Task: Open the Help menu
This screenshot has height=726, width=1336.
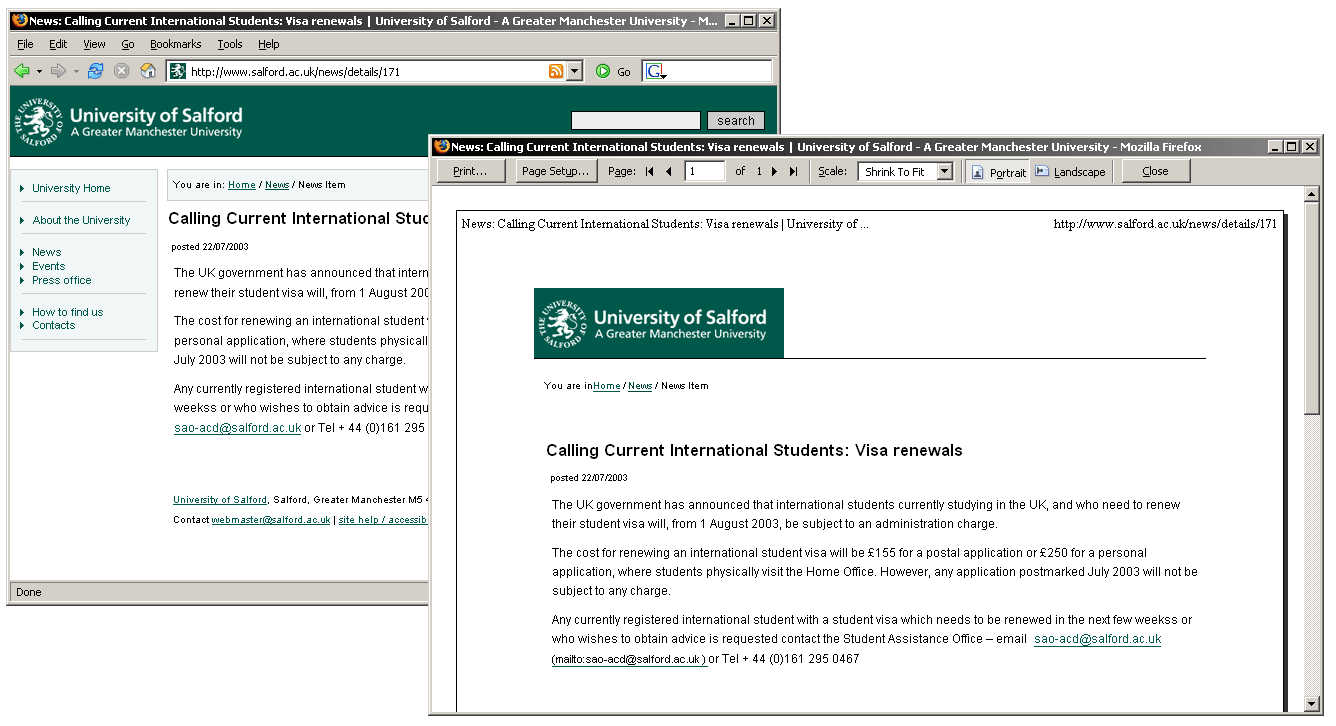Action: (269, 44)
